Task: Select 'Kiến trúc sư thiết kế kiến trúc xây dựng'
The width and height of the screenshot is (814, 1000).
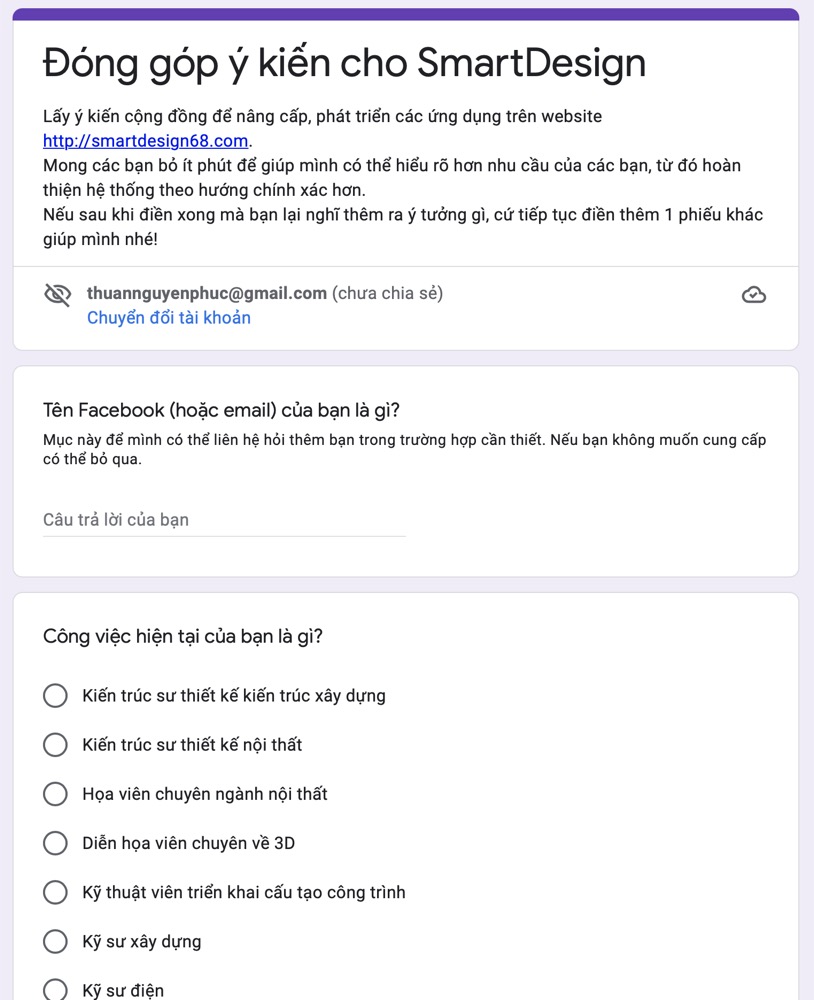Action: pyautogui.click(x=56, y=696)
